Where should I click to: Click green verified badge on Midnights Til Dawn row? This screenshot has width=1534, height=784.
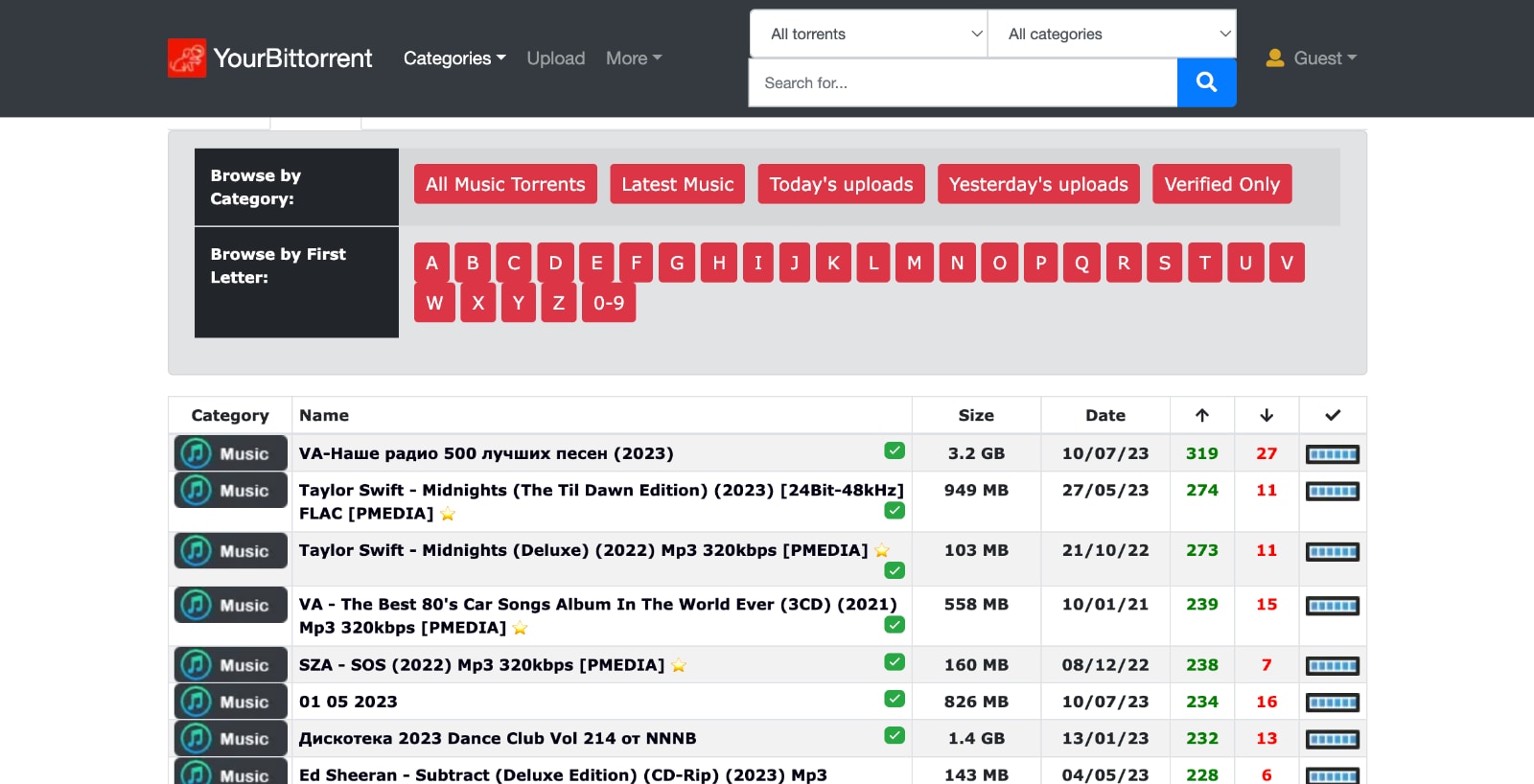tap(895, 510)
